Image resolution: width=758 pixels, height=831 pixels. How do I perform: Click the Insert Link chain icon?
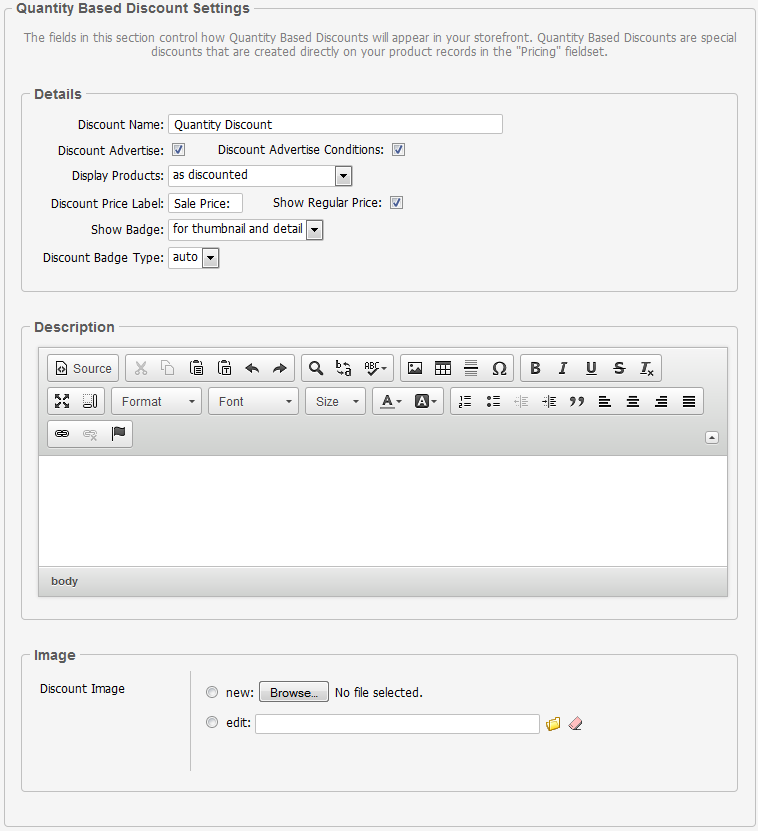[62, 434]
